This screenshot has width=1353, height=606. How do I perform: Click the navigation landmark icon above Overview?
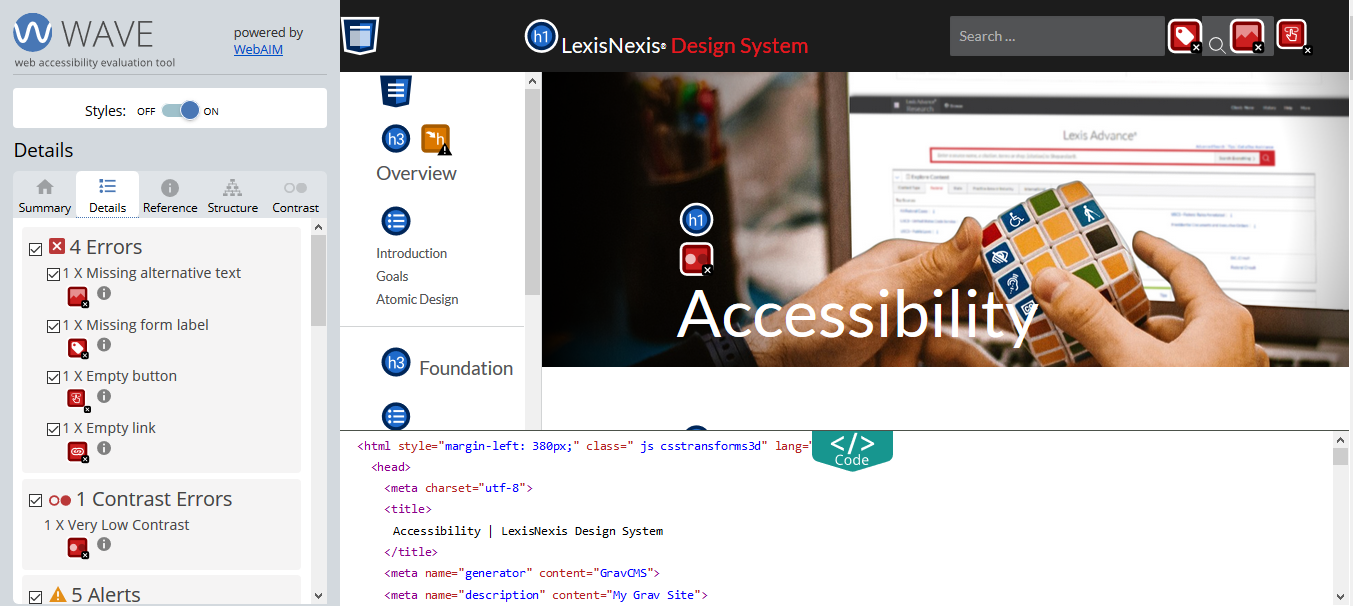396,90
